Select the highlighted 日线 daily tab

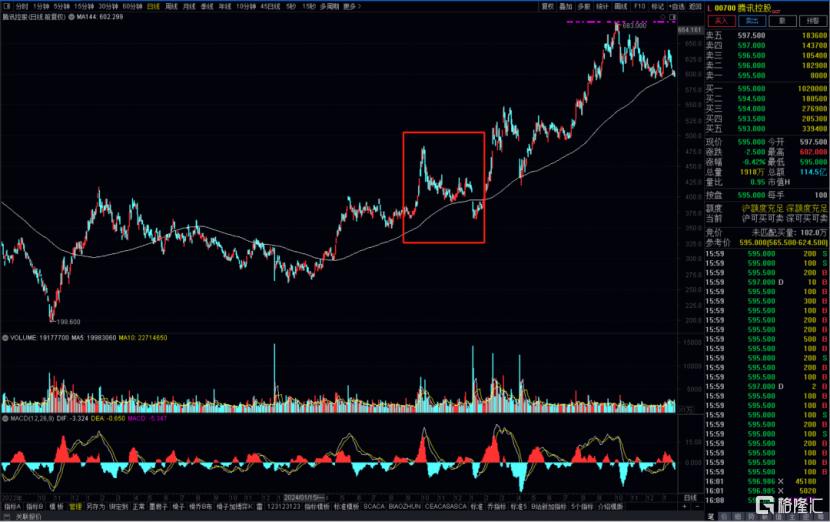[154, 6]
